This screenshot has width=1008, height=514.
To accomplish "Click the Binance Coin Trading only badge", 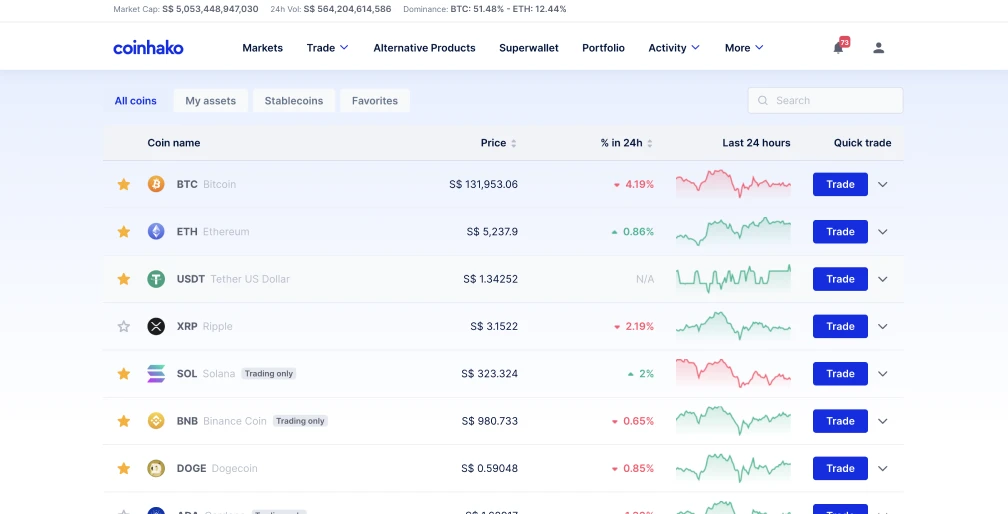I will pyautogui.click(x=300, y=421).
